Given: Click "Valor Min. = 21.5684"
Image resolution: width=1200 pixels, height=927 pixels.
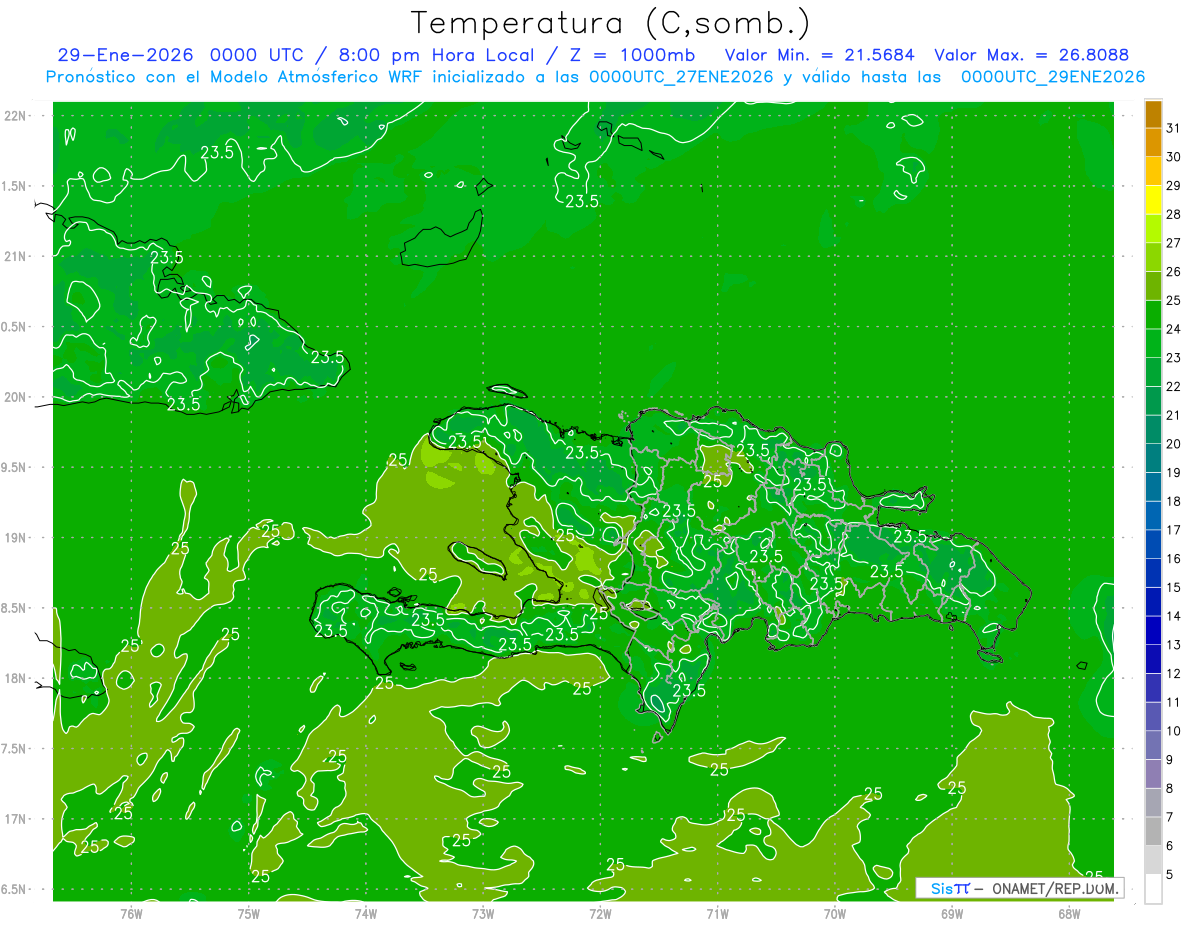Looking at the screenshot, I should pyautogui.click(x=819, y=55).
